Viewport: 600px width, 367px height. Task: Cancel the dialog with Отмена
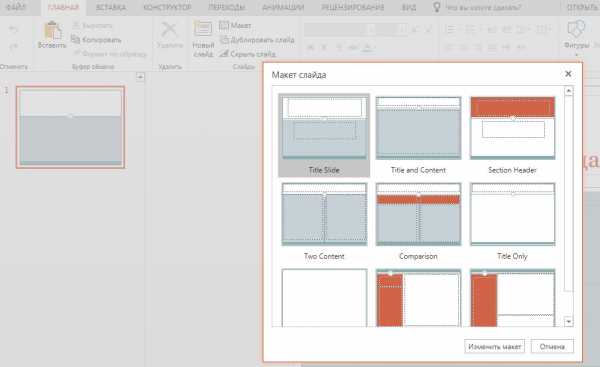552,346
